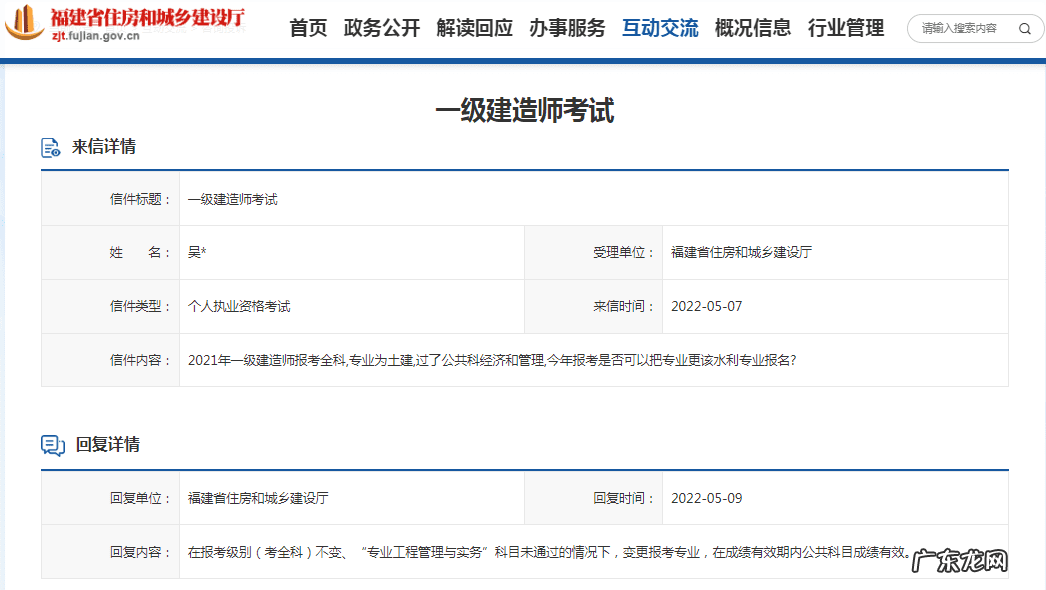
Task: Open the 概况信息 menu item
Action: click(x=752, y=28)
